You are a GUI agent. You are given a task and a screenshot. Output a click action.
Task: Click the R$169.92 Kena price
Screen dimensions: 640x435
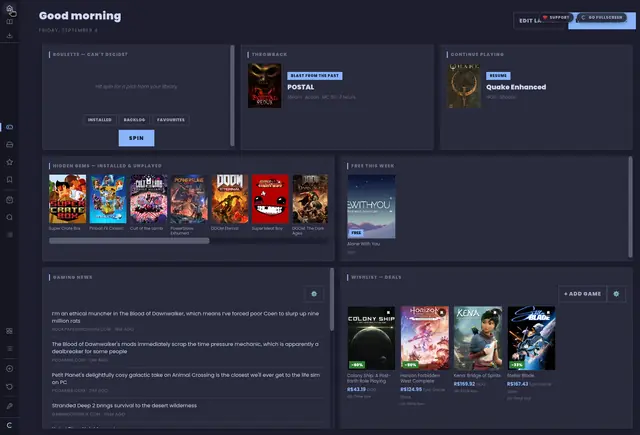464,384
